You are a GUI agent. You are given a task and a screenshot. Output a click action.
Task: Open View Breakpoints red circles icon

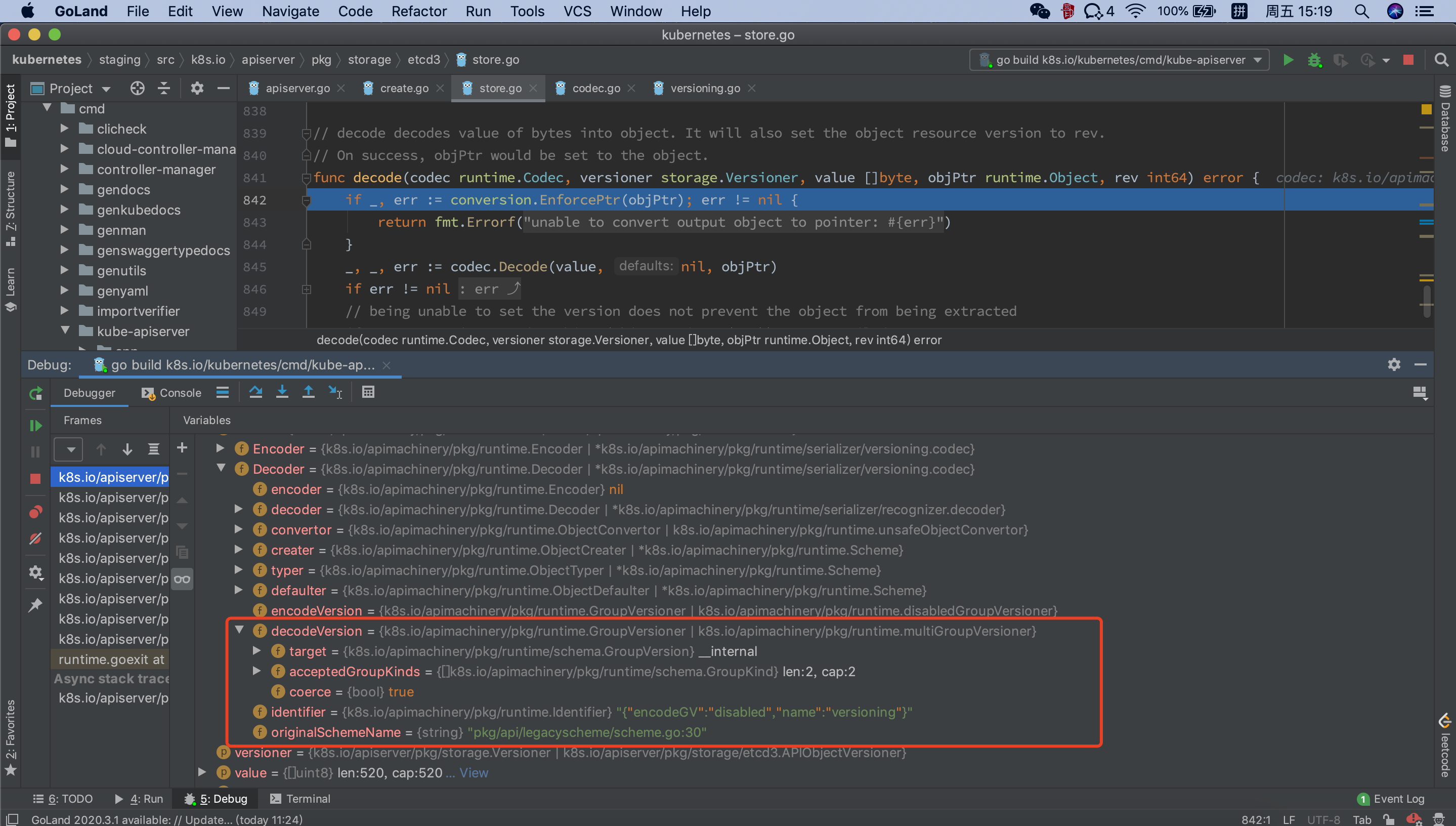click(x=35, y=512)
